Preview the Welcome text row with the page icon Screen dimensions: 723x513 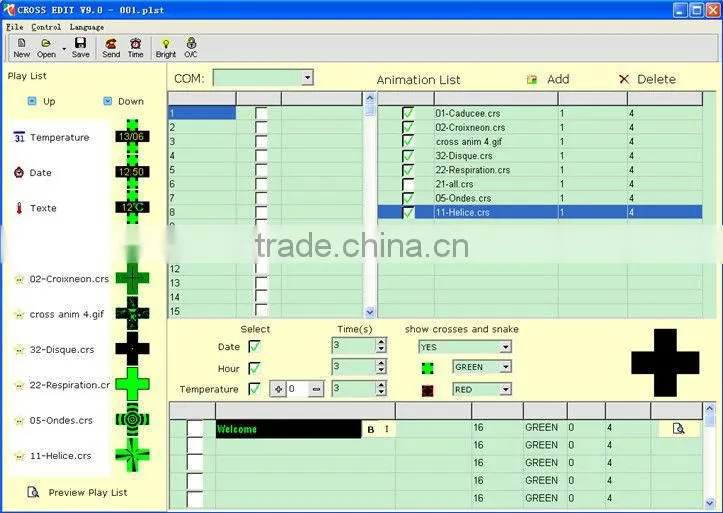coord(678,429)
